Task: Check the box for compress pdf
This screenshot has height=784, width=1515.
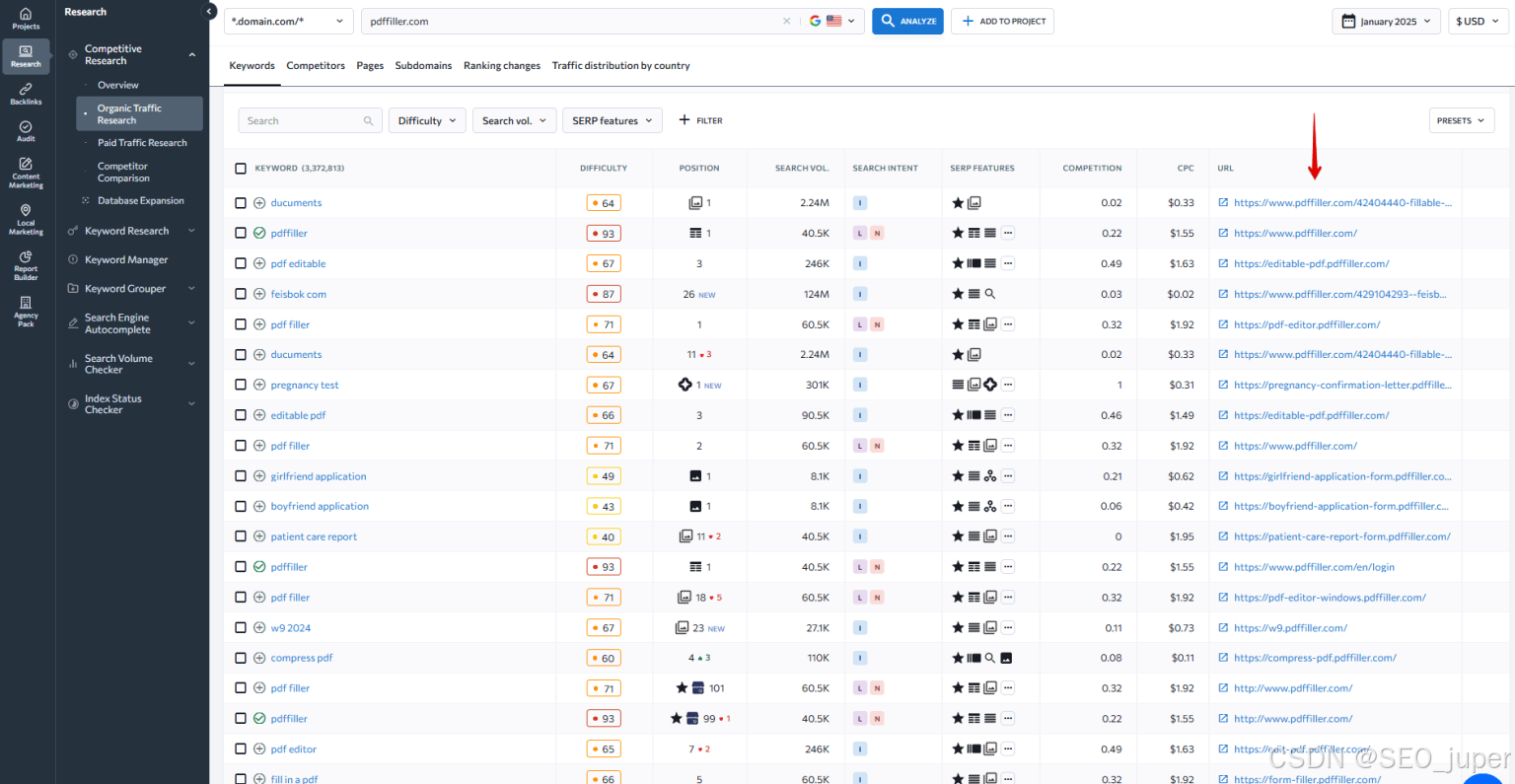Action: 241,658
